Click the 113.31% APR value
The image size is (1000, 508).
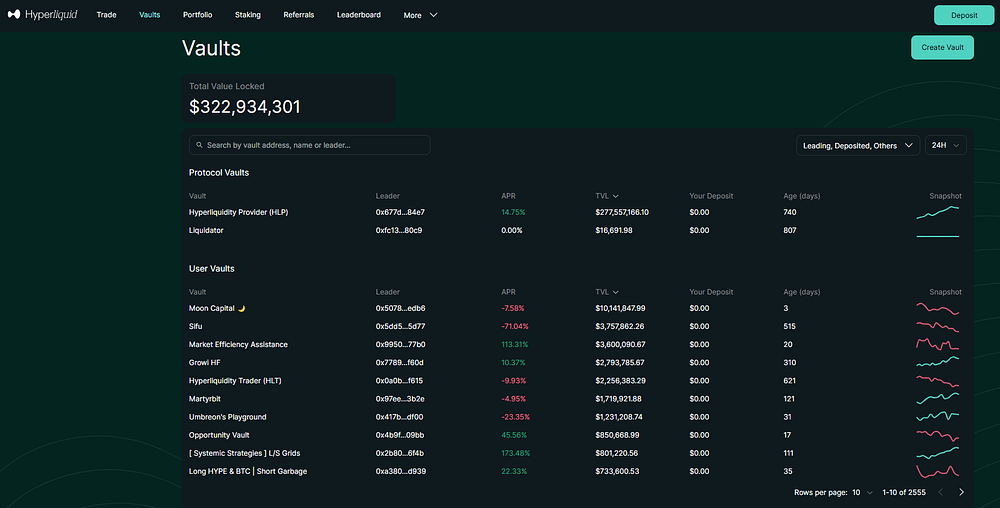click(515, 344)
